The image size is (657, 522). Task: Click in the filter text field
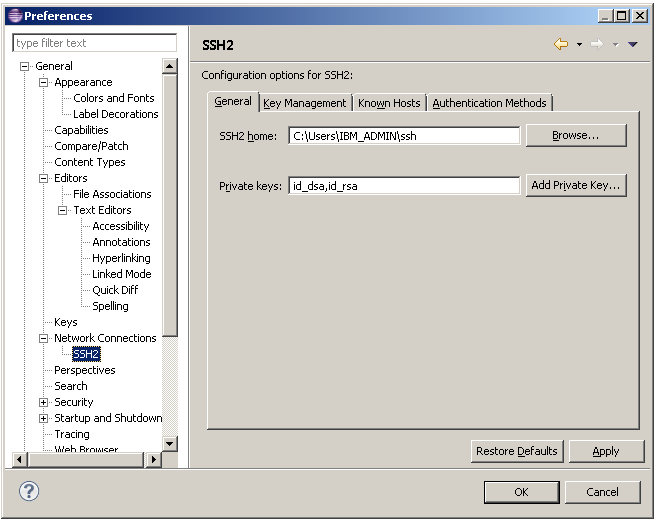pos(94,43)
